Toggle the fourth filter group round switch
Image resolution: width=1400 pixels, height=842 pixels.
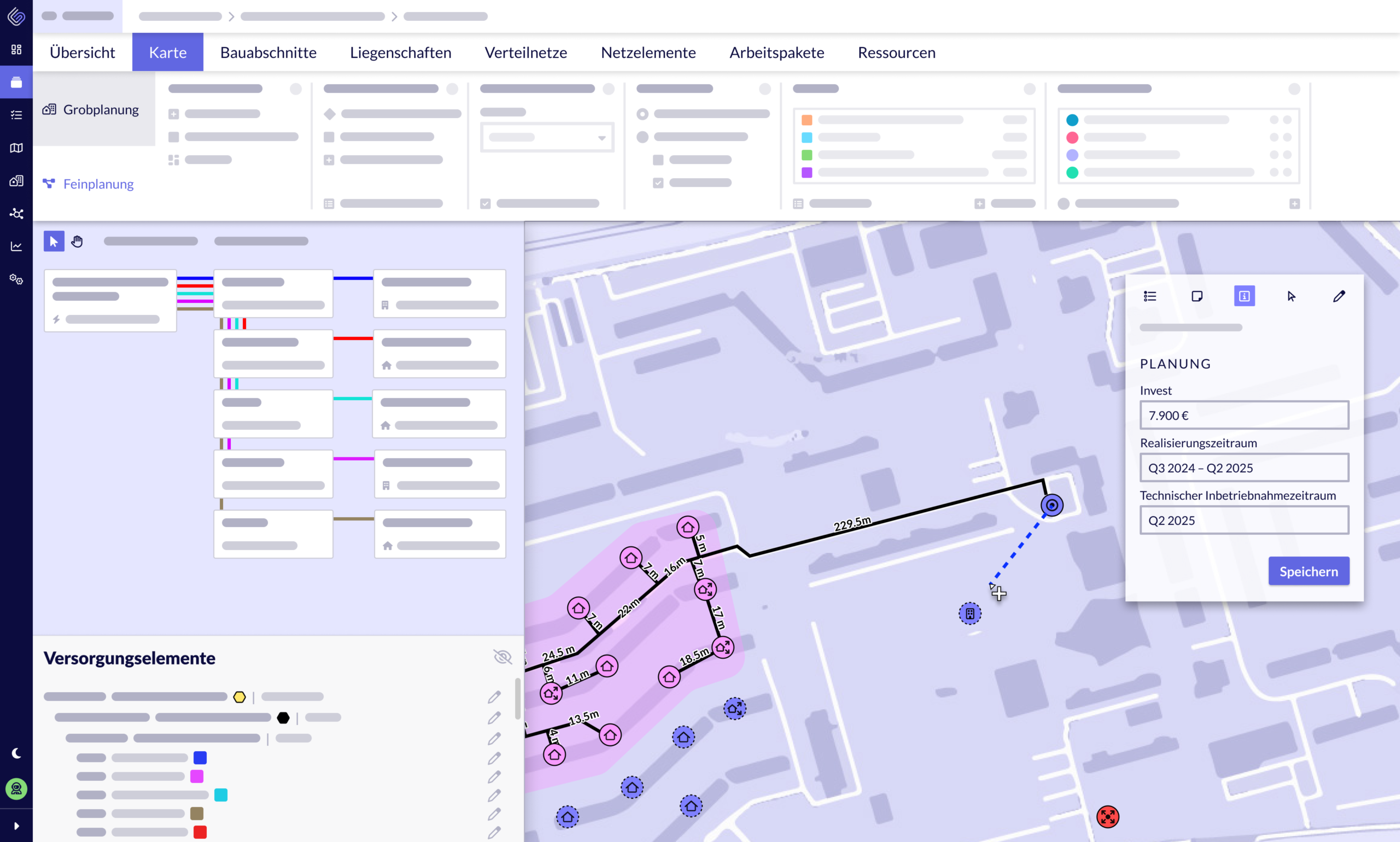[x=765, y=89]
